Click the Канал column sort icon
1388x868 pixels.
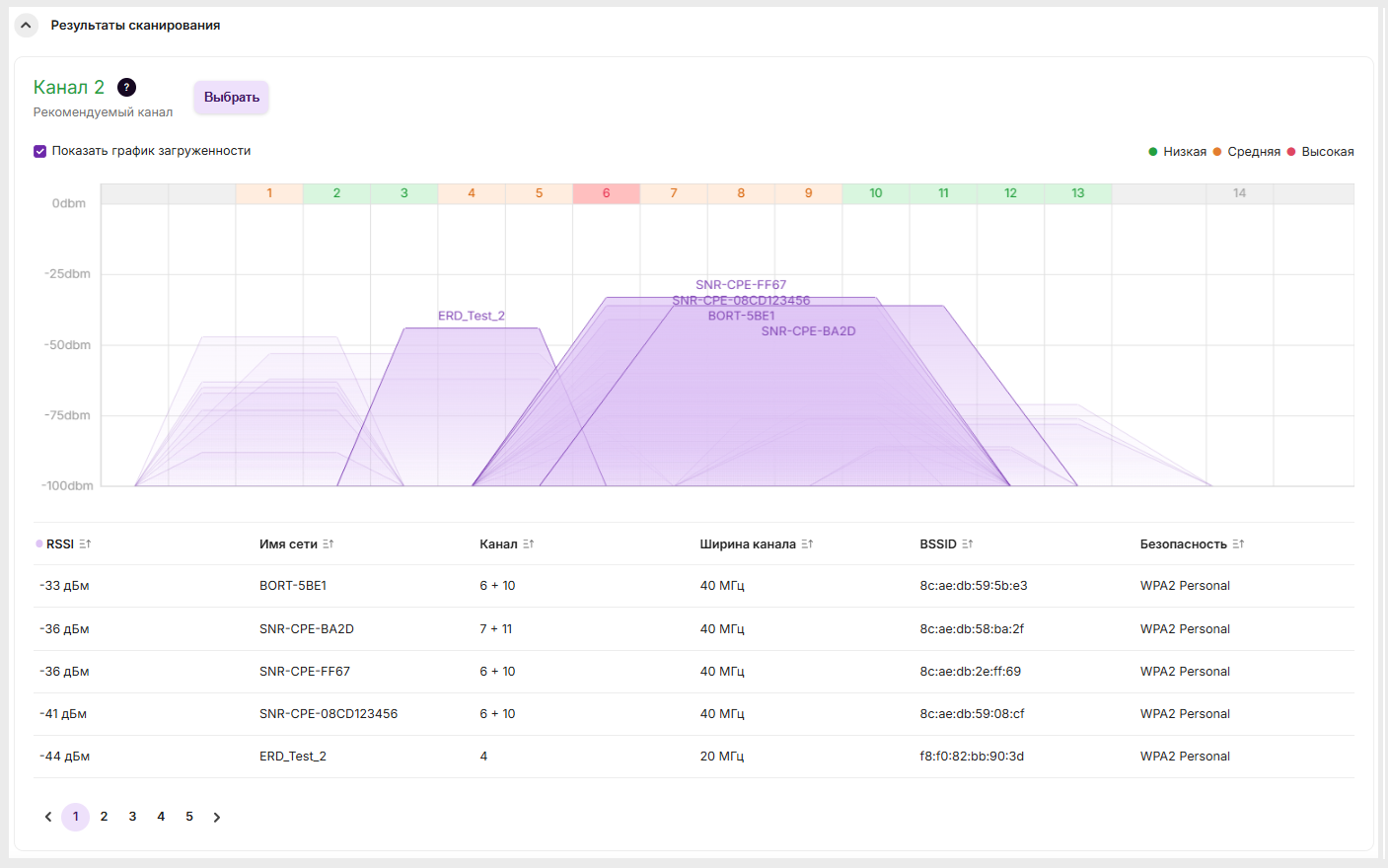pos(529,544)
